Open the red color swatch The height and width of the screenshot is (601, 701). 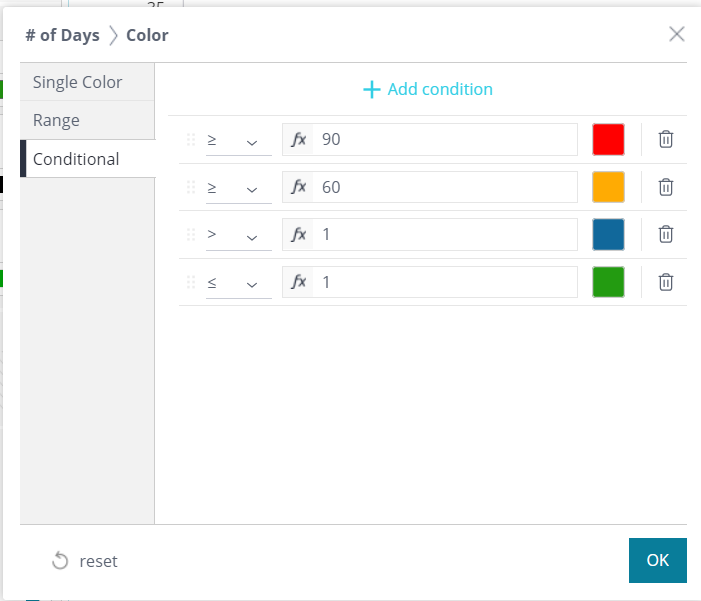coord(608,140)
